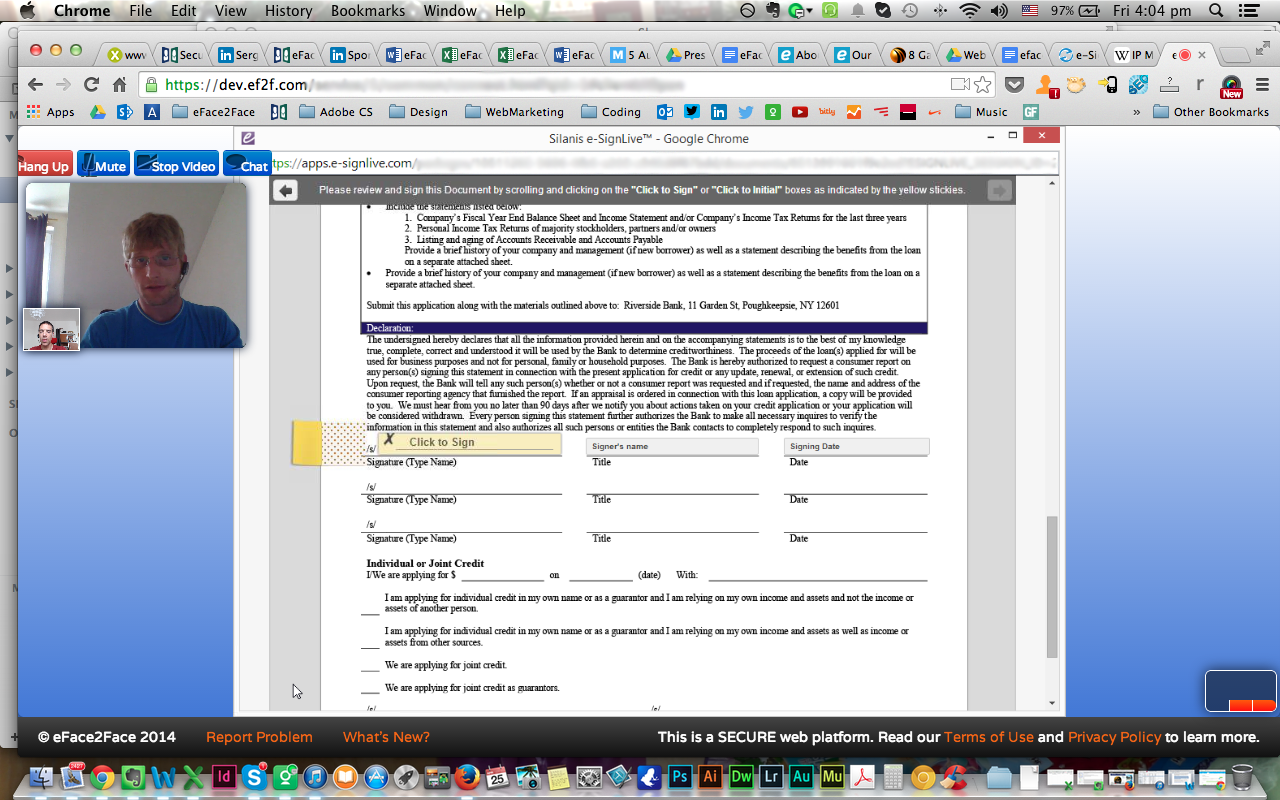Switch to the Serg LinkedIn tab
The width and height of the screenshot is (1280, 800).
[238, 55]
